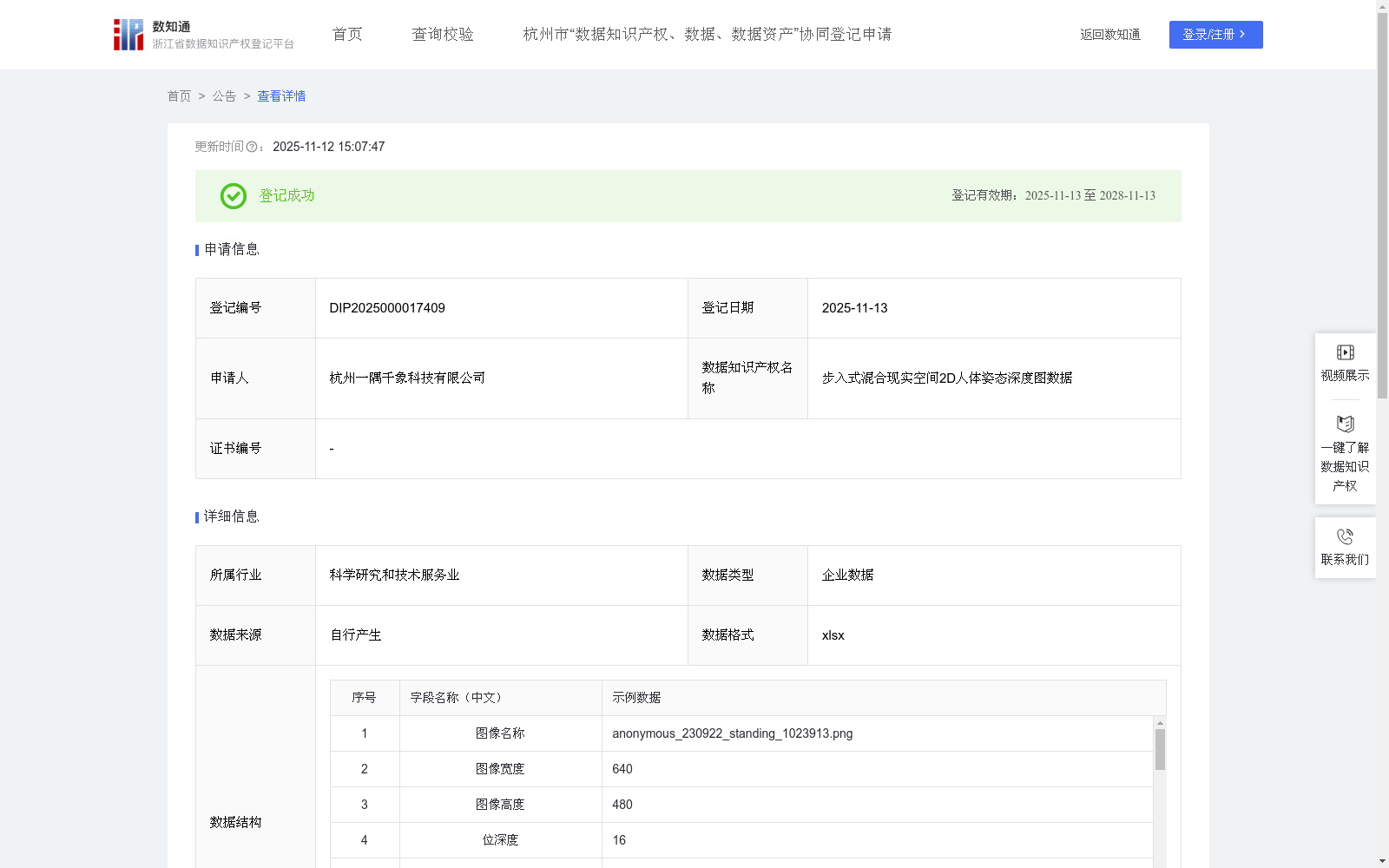Click the 申请信息 section heading
Image resolution: width=1389 pixels, height=868 pixels.
click(x=232, y=250)
